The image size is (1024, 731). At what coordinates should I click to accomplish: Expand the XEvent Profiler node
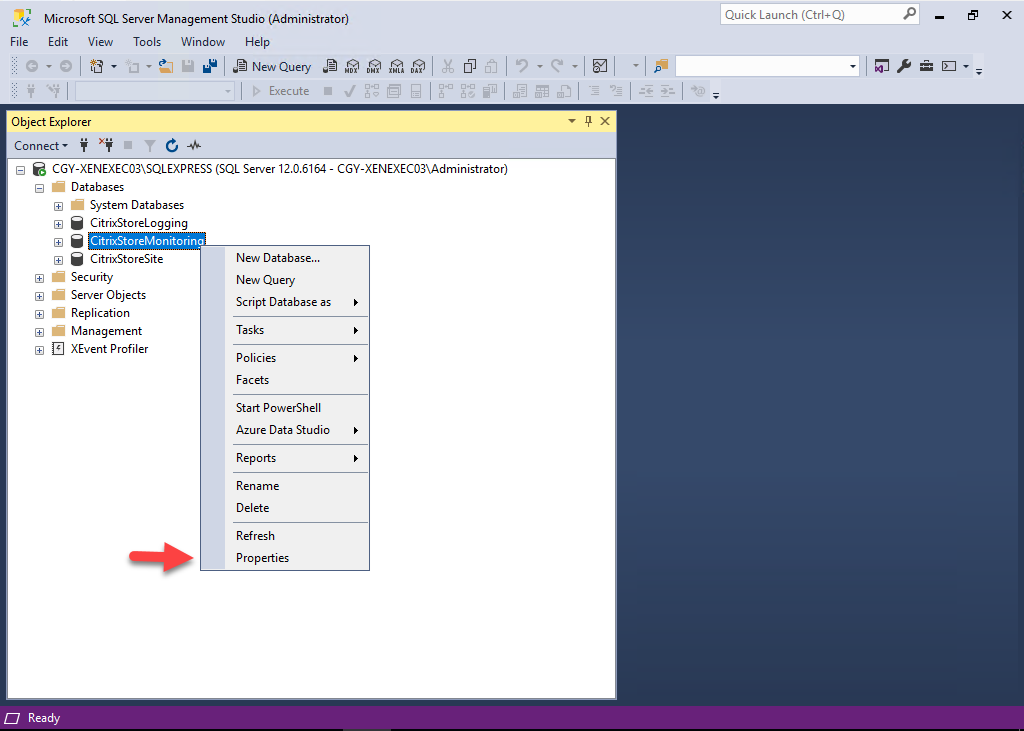click(x=39, y=350)
